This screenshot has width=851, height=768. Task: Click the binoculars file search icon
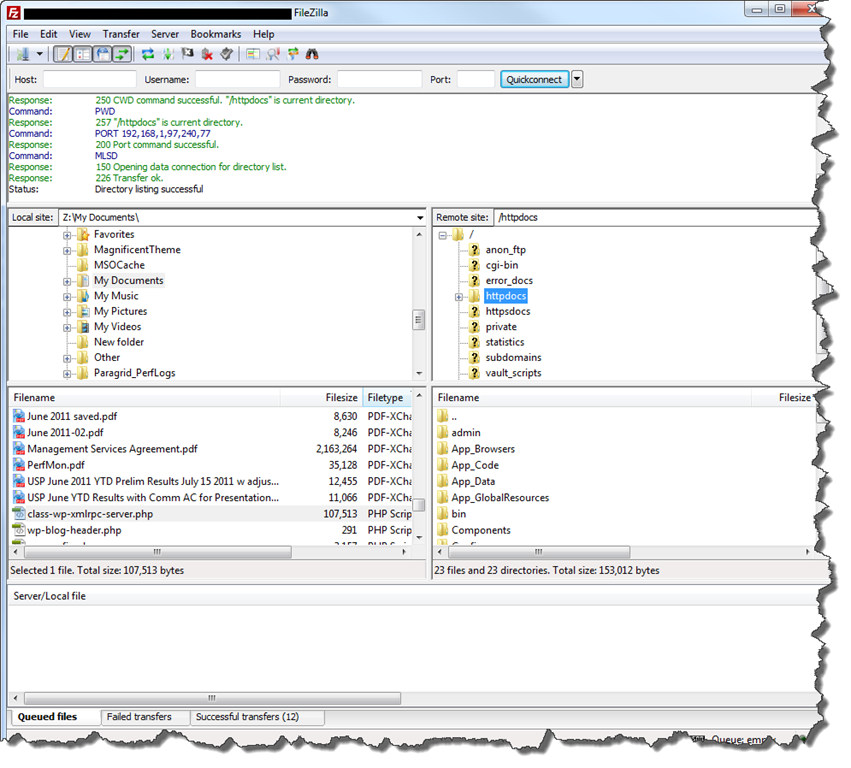coord(312,54)
